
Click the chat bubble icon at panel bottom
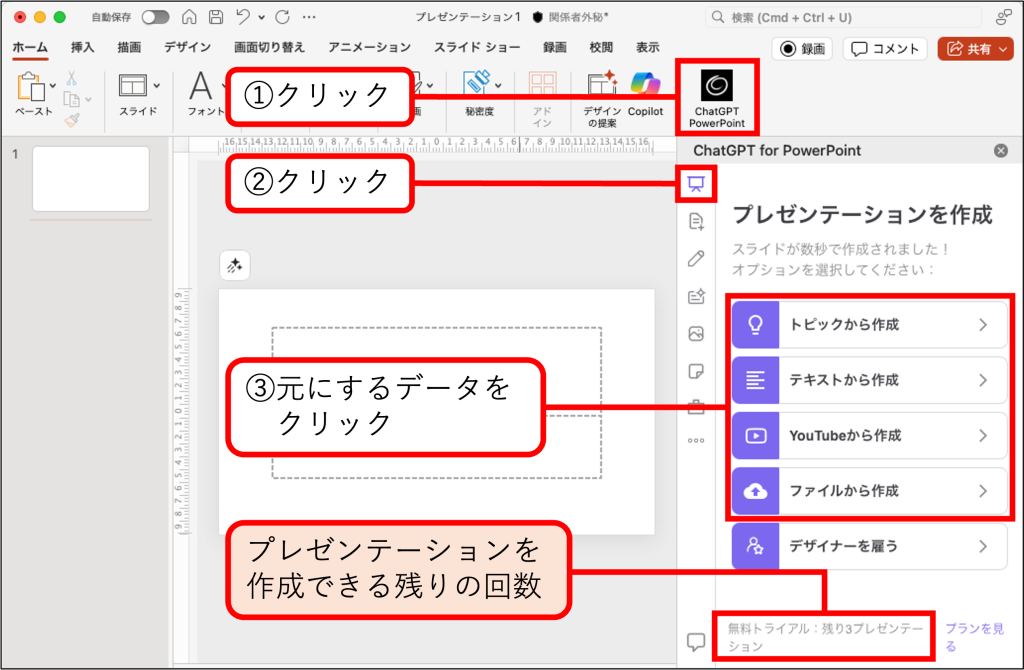coord(696,640)
